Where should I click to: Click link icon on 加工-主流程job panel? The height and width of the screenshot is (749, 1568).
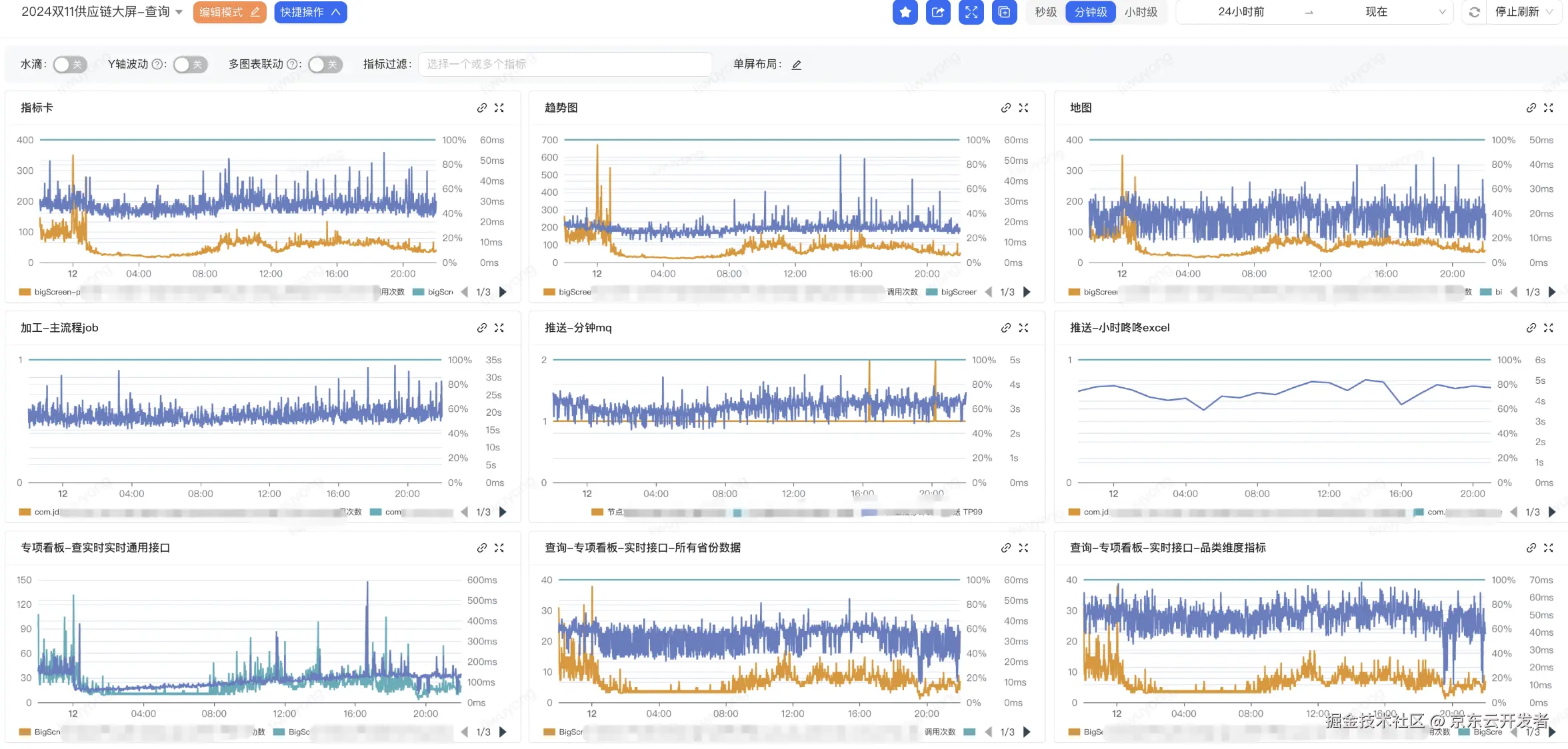pos(482,328)
